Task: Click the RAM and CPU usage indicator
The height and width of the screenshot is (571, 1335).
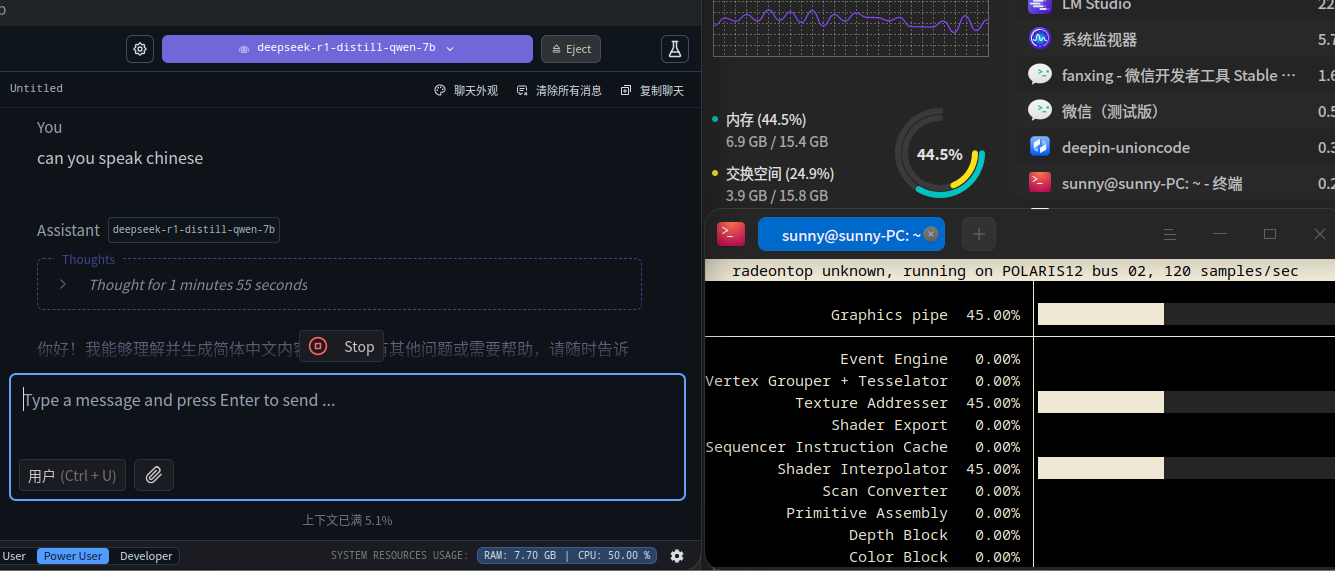Action: pyautogui.click(x=567, y=555)
